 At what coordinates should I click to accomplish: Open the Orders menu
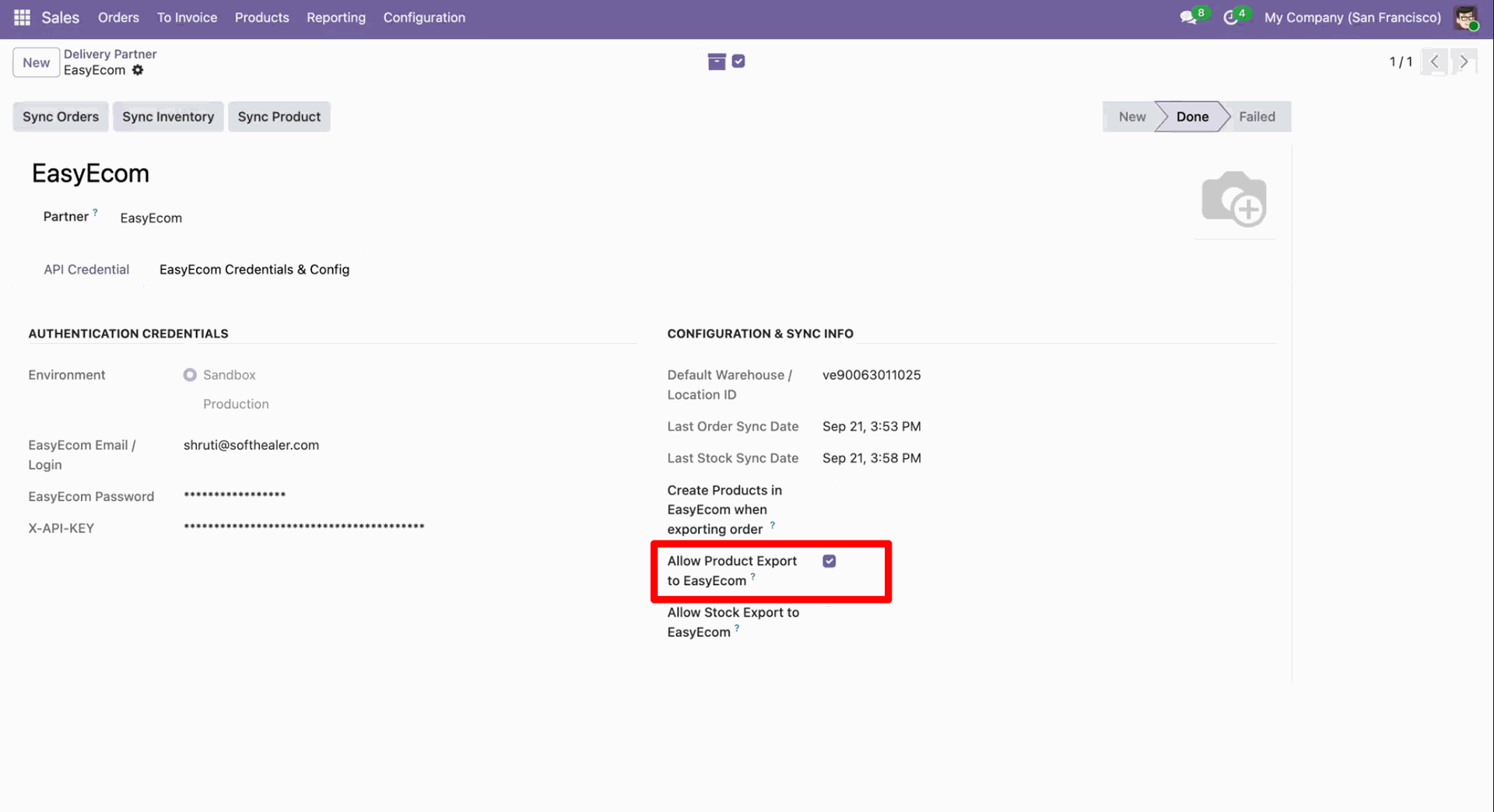pyautogui.click(x=118, y=17)
